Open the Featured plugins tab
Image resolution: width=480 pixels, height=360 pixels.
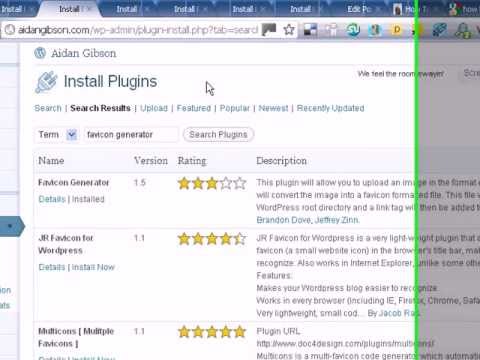pos(194,108)
